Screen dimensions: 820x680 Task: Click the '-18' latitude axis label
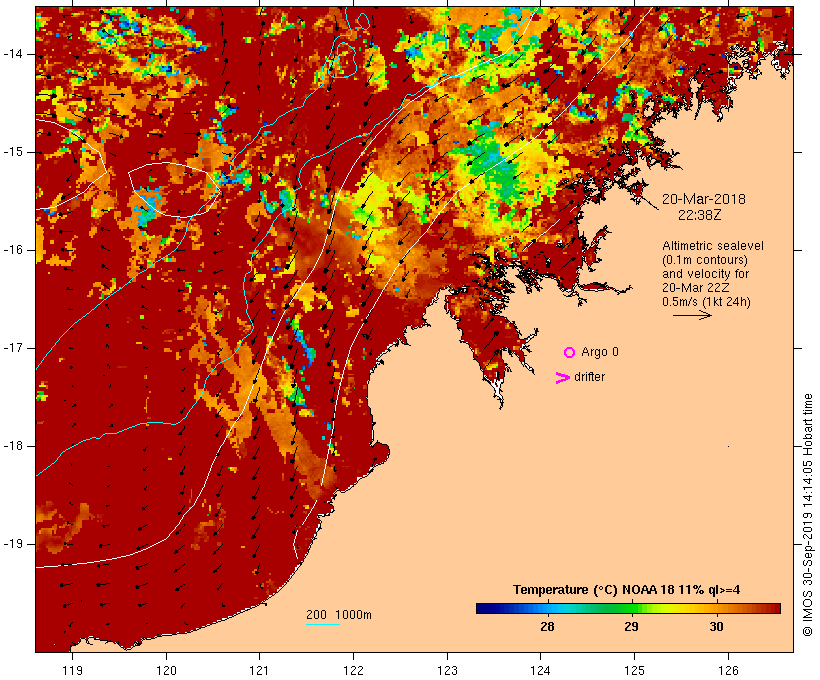pyautogui.click(x=13, y=446)
